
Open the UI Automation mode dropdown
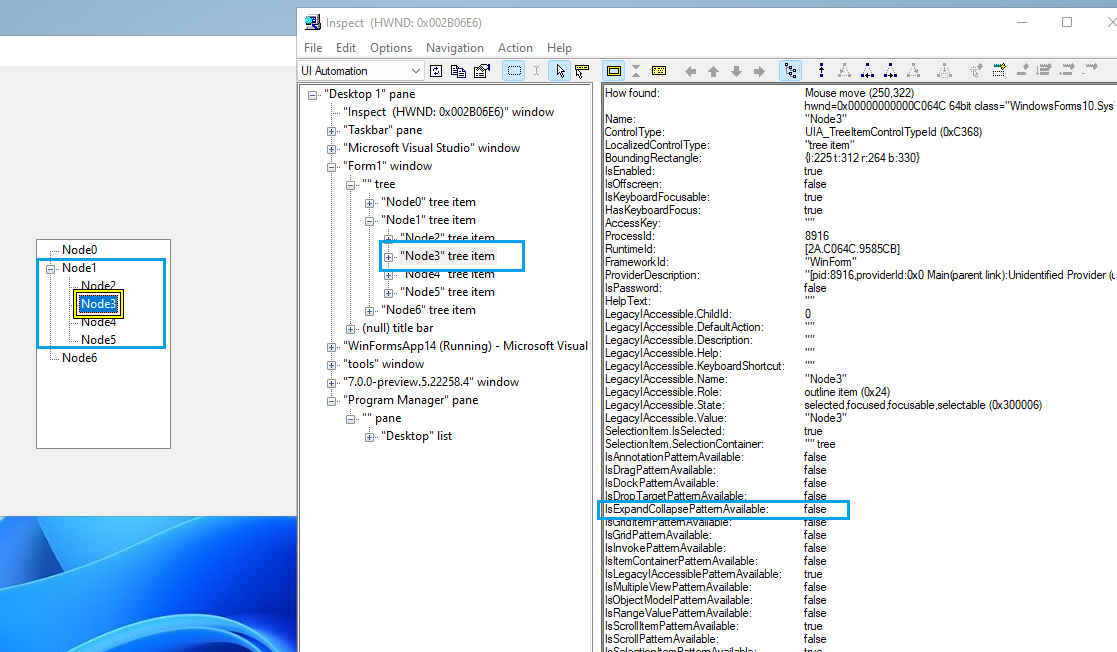tap(418, 70)
